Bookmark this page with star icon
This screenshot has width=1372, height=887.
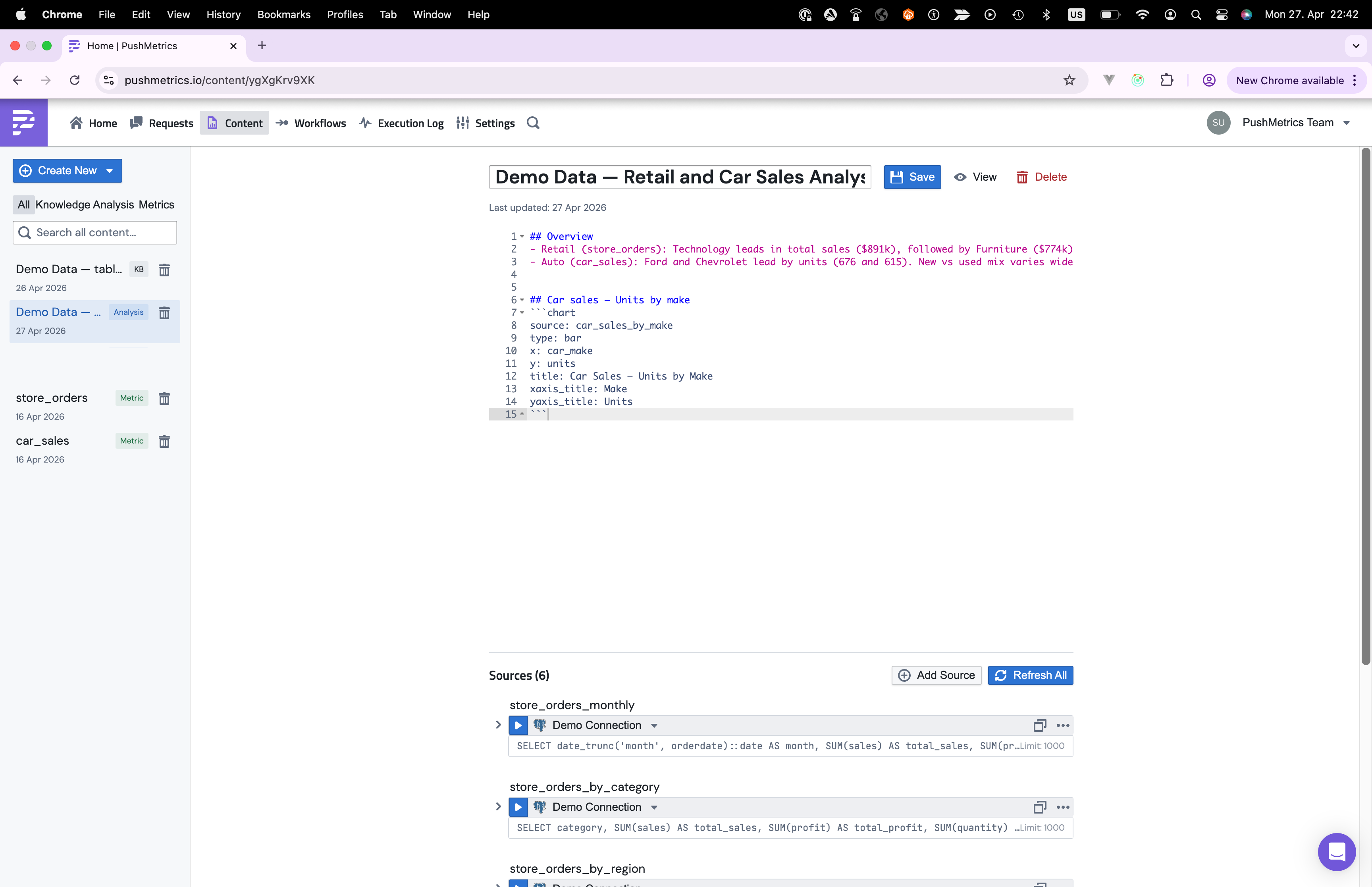click(x=1069, y=80)
